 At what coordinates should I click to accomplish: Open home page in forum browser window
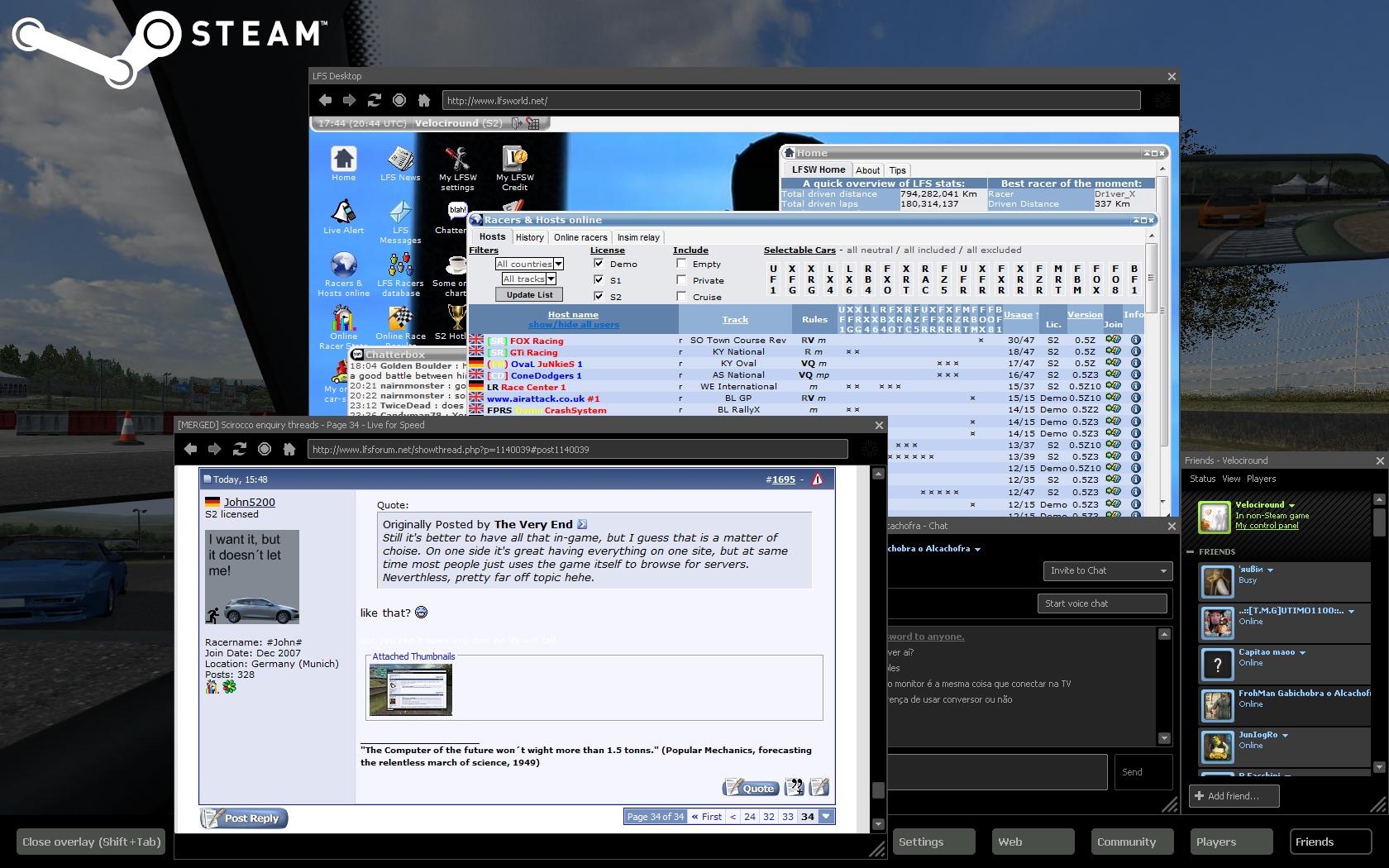(289, 449)
